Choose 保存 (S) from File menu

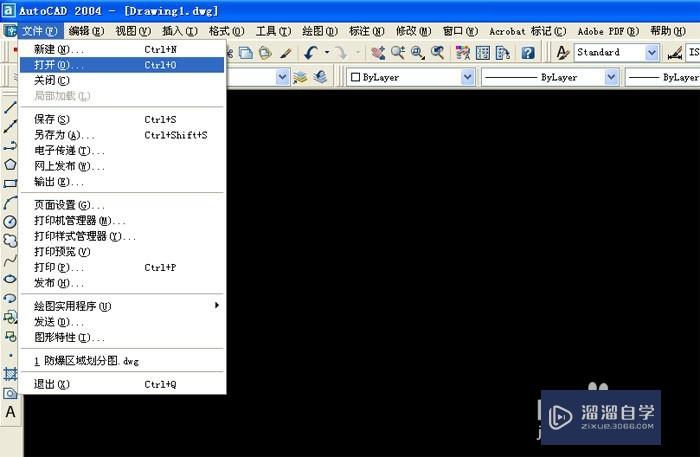pyautogui.click(x=122, y=119)
